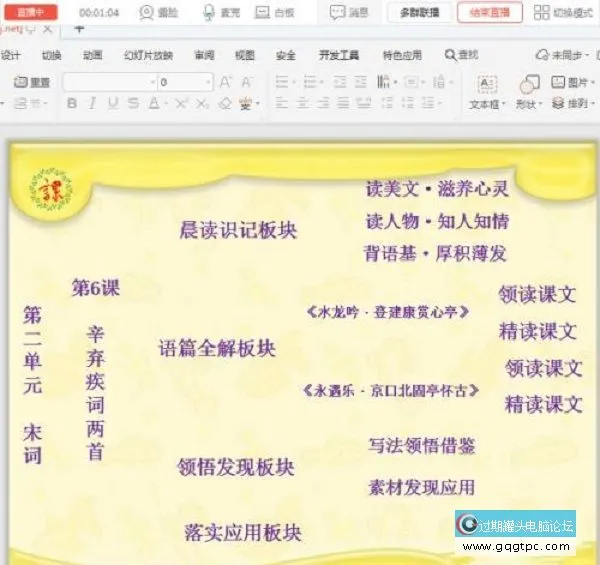Justify text alignment
Image resolution: width=600 pixels, height=565 pixels.
[343, 103]
